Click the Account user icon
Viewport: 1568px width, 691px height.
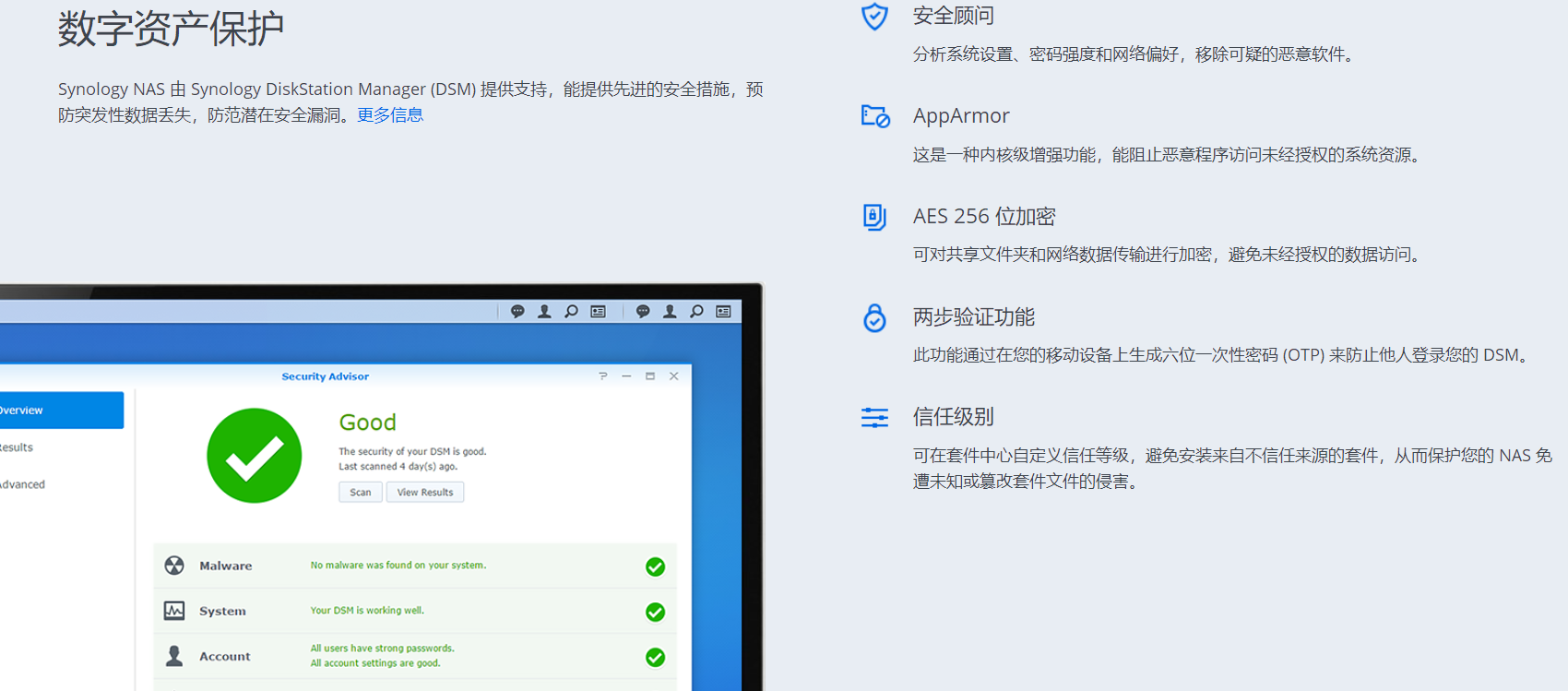[174, 656]
